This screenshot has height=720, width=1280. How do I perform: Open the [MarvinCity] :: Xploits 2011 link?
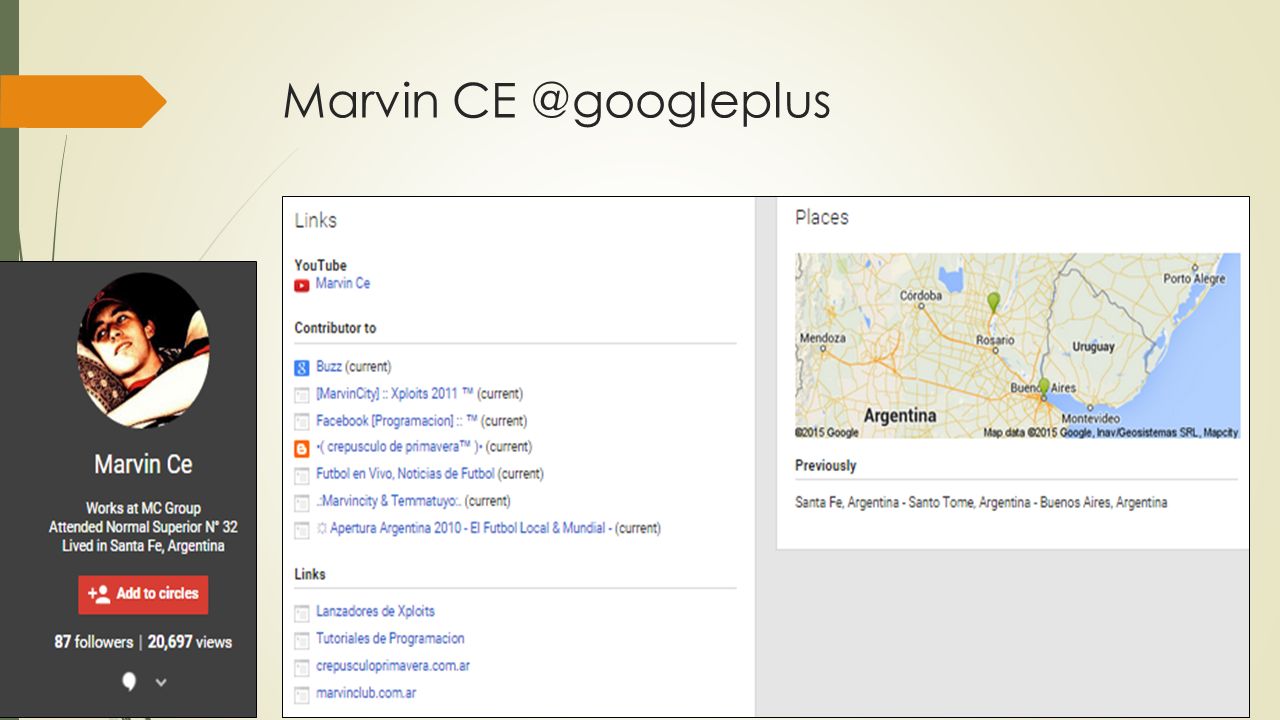395,394
